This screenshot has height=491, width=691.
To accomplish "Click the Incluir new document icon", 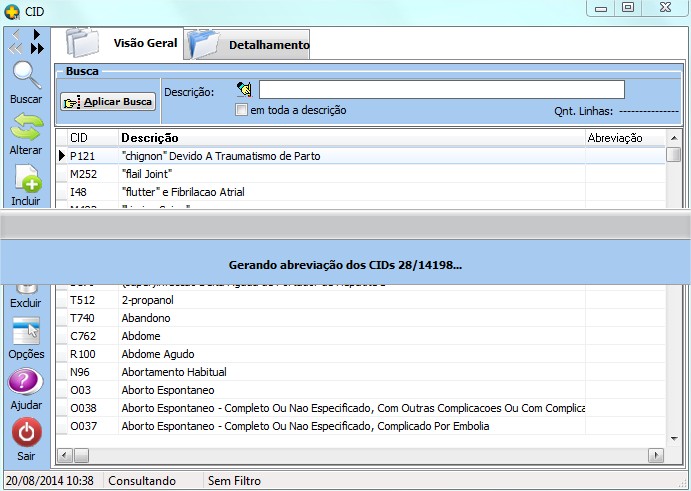I will click(25, 179).
